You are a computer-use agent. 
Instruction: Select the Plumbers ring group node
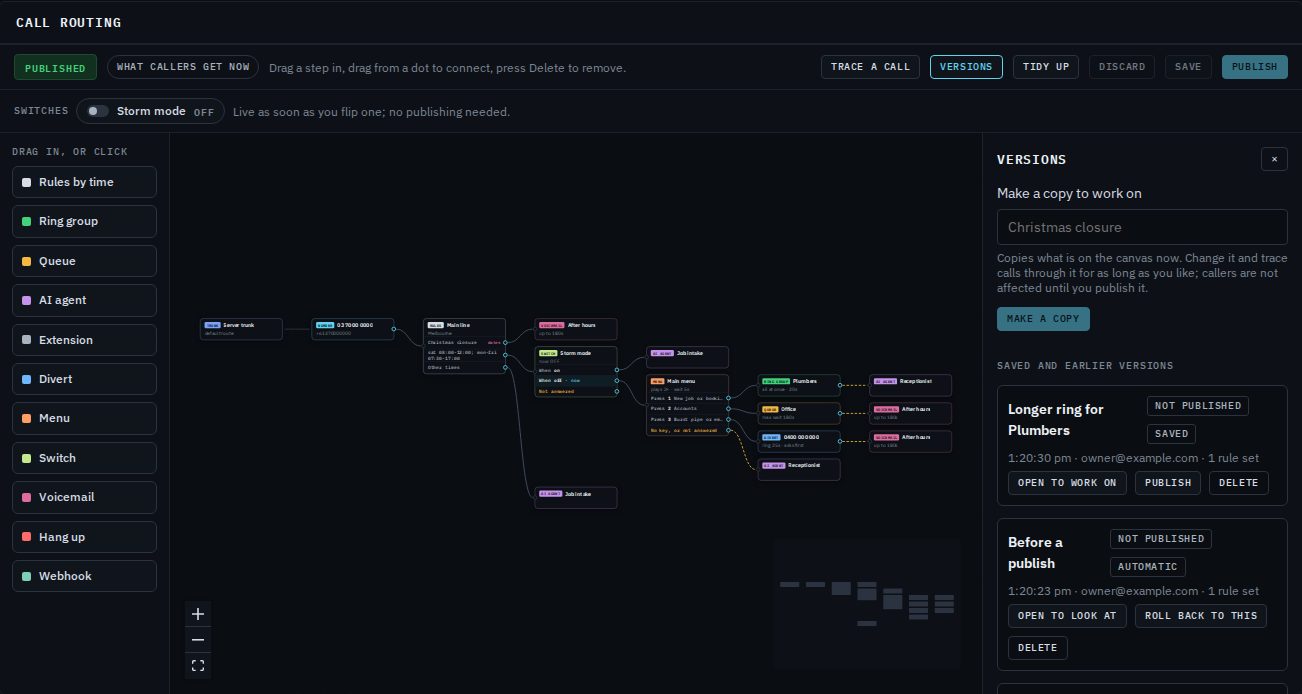799,385
